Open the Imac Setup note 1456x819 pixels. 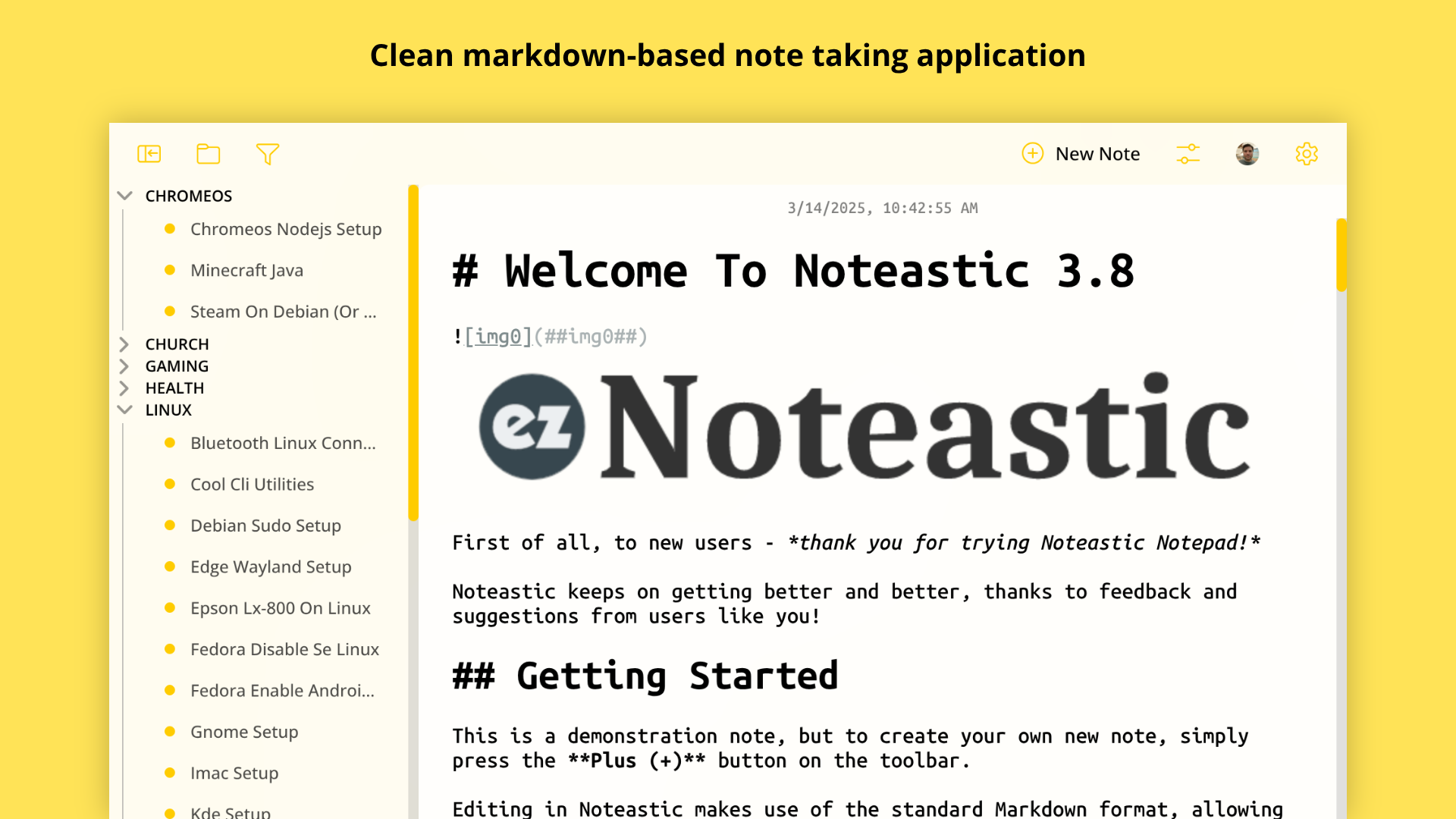[x=234, y=773]
